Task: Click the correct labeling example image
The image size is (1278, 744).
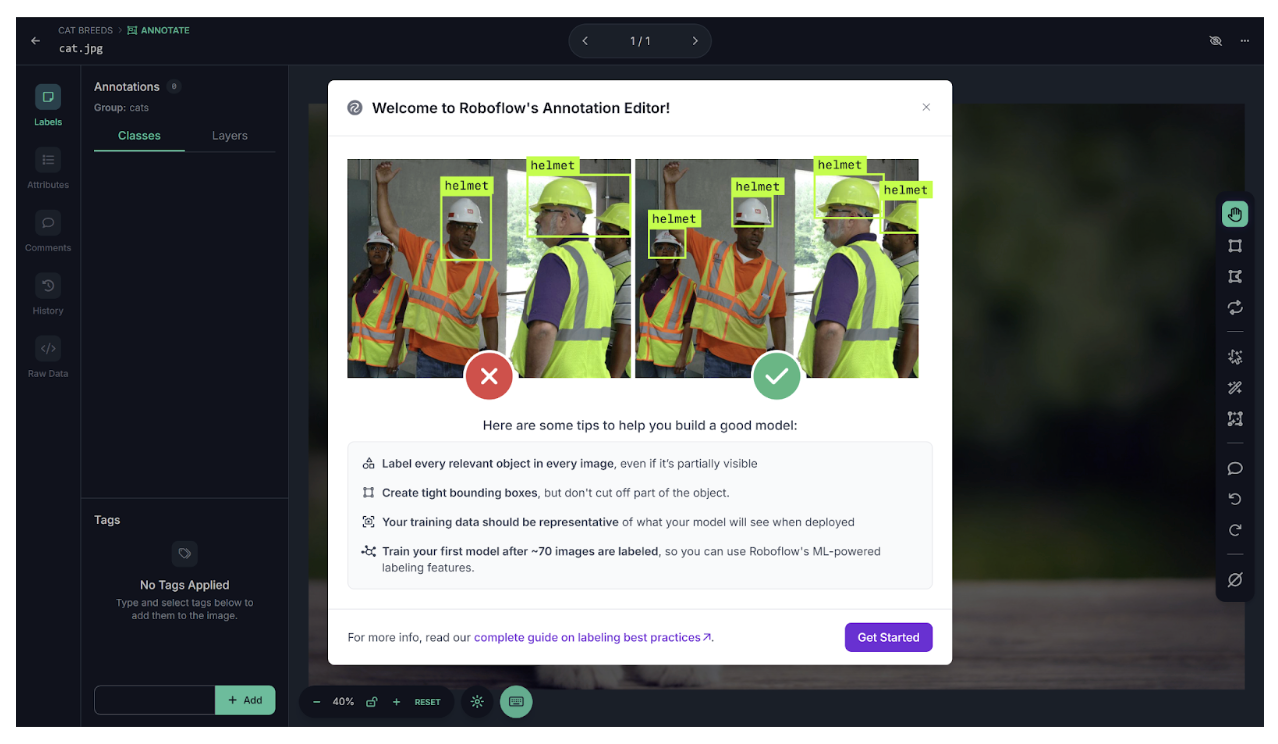Action: [x=777, y=268]
